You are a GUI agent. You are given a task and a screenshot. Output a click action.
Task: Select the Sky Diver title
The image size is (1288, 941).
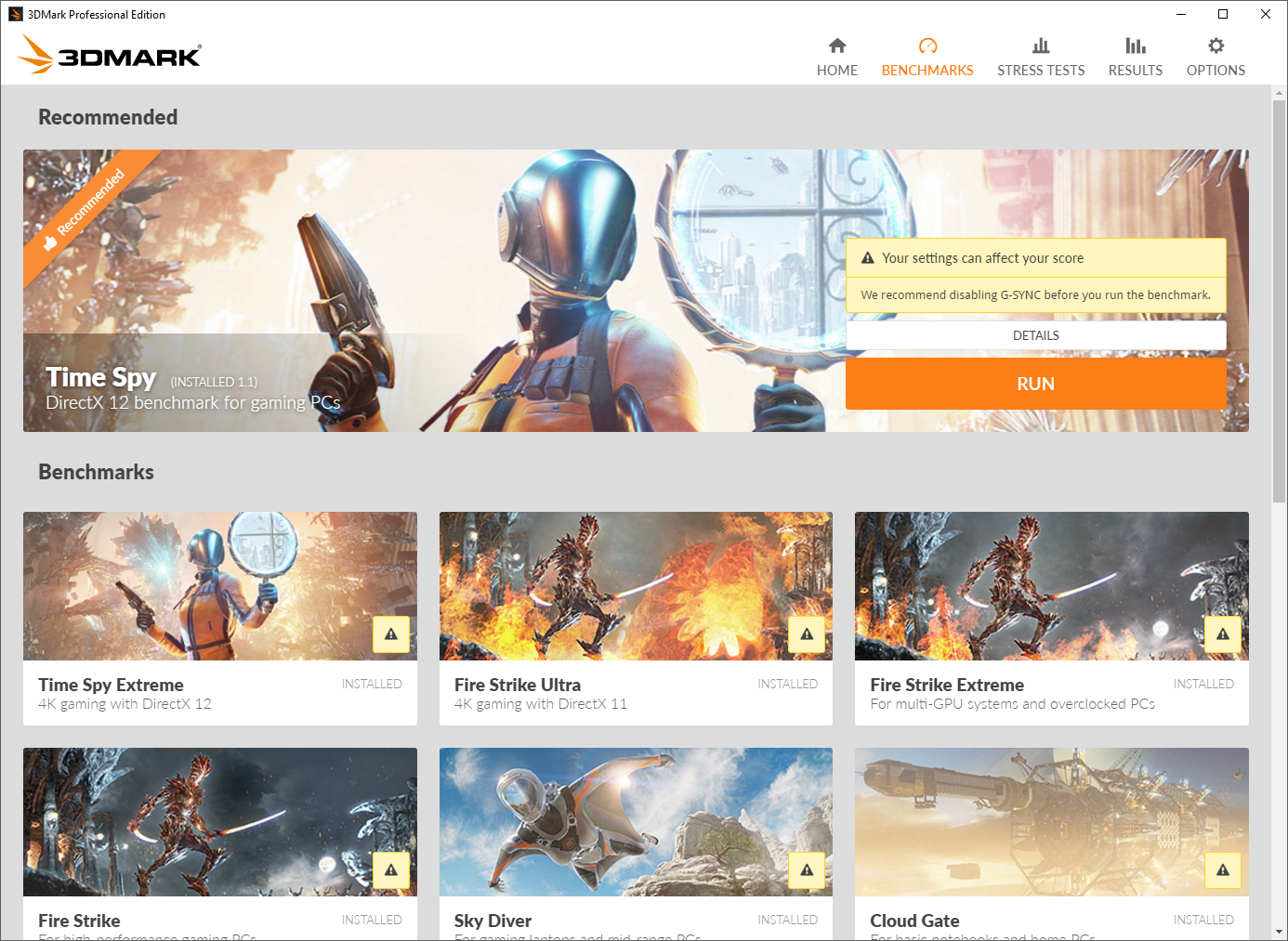coord(493,921)
